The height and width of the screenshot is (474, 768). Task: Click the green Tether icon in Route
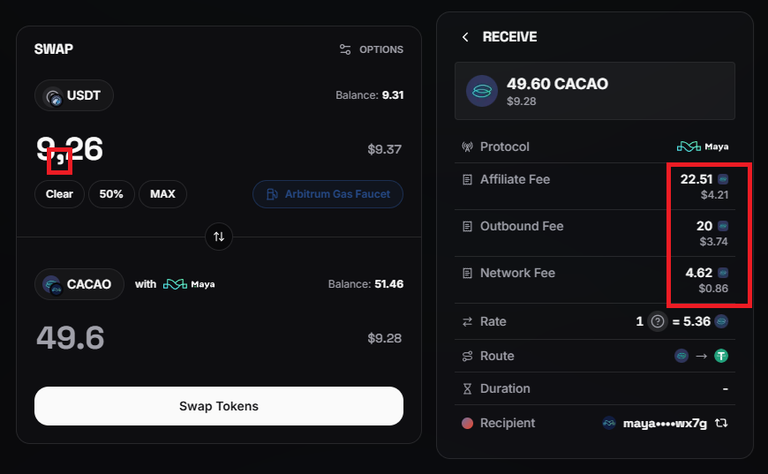coord(721,356)
